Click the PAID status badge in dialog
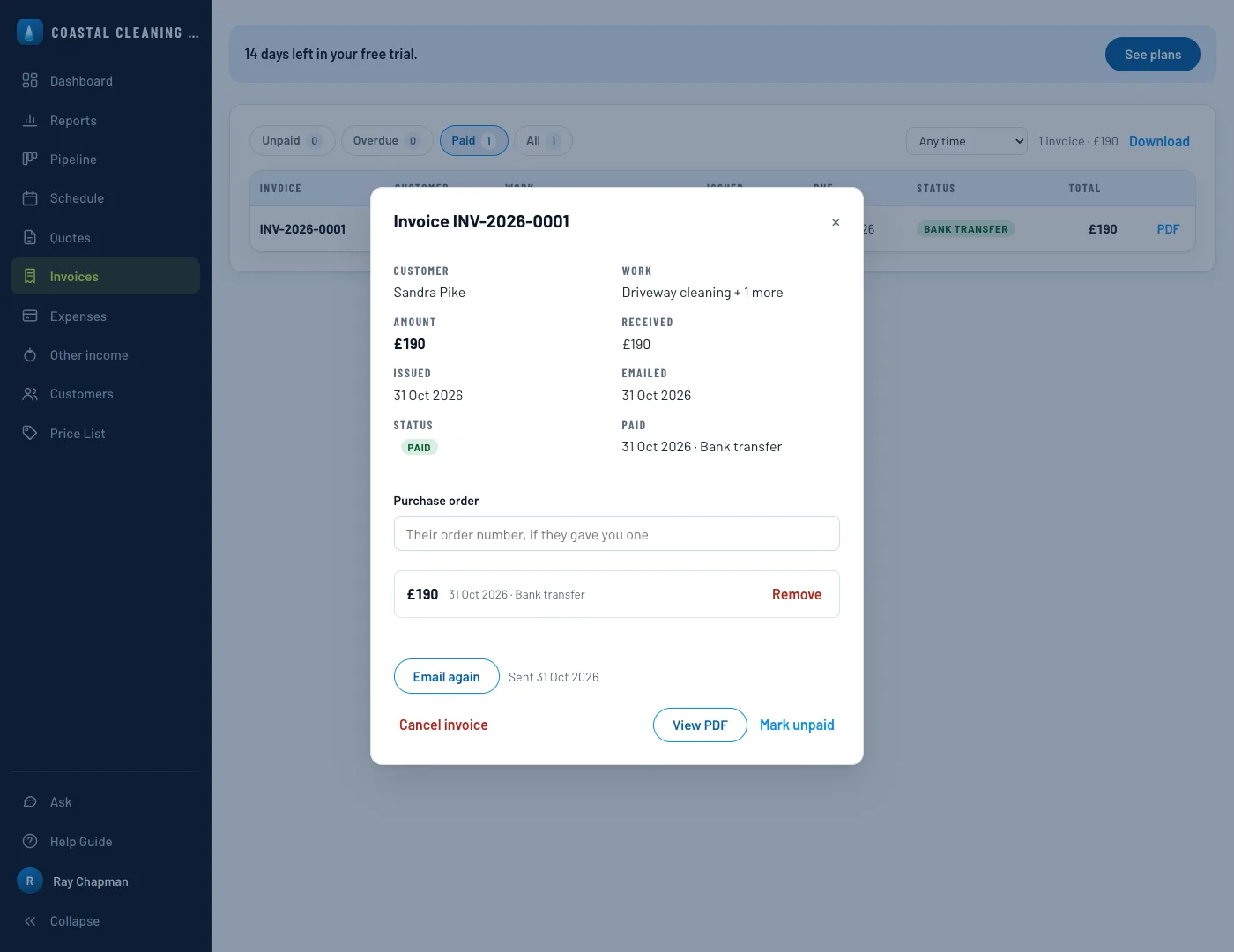The height and width of the screenshot is (952, 1234). (x=419, y=448)
